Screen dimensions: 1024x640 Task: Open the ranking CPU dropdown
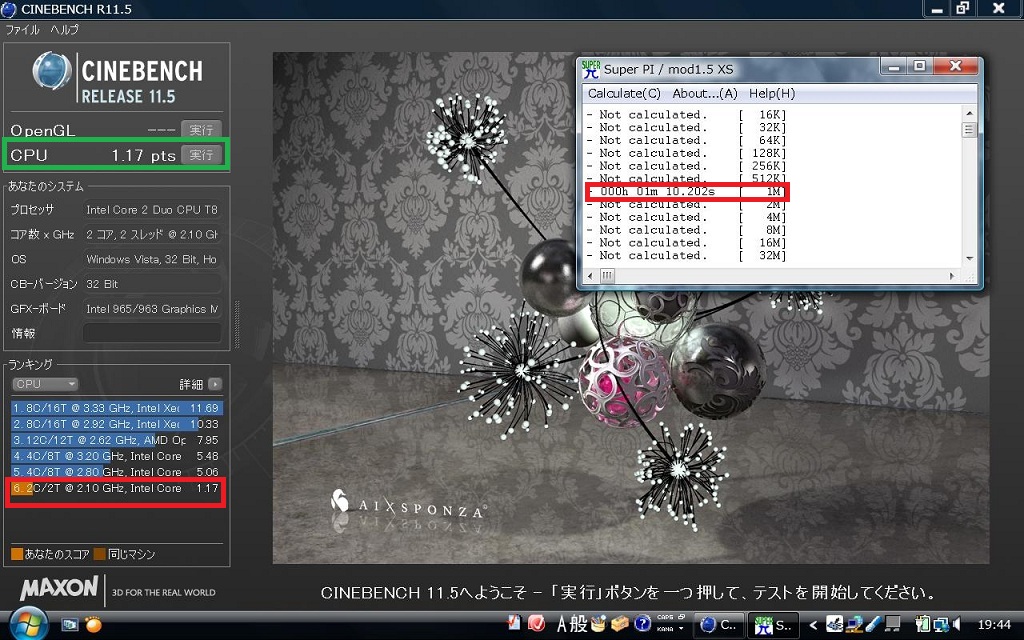click(45, 384)
